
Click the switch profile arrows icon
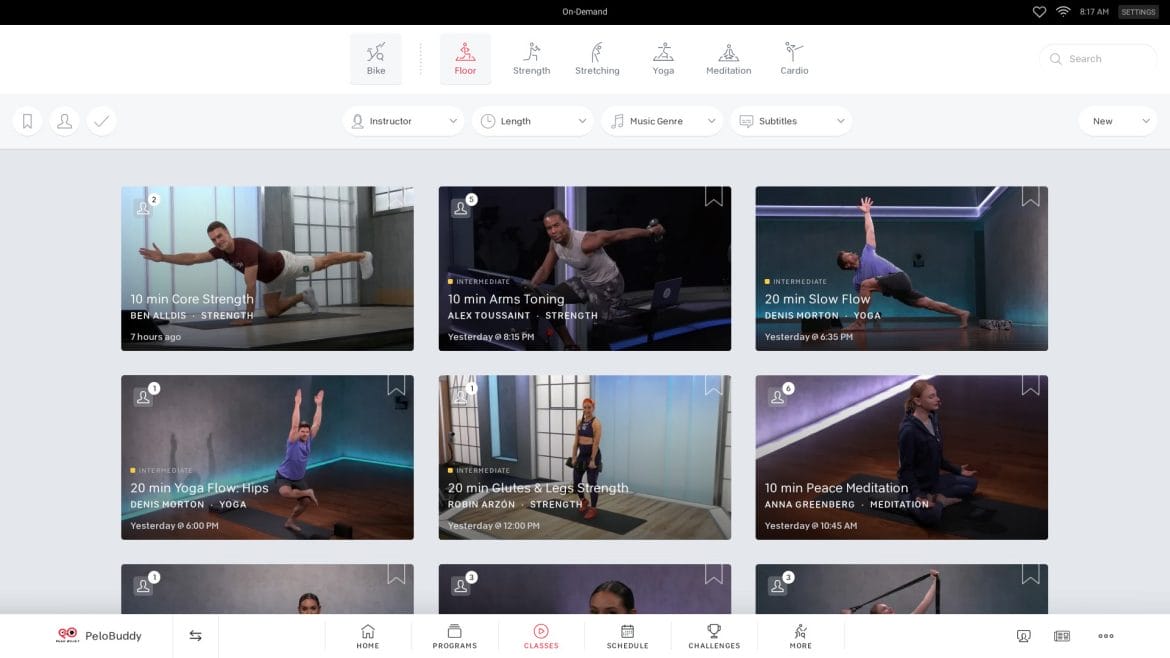pyautogui.click(x=195, y=636)
